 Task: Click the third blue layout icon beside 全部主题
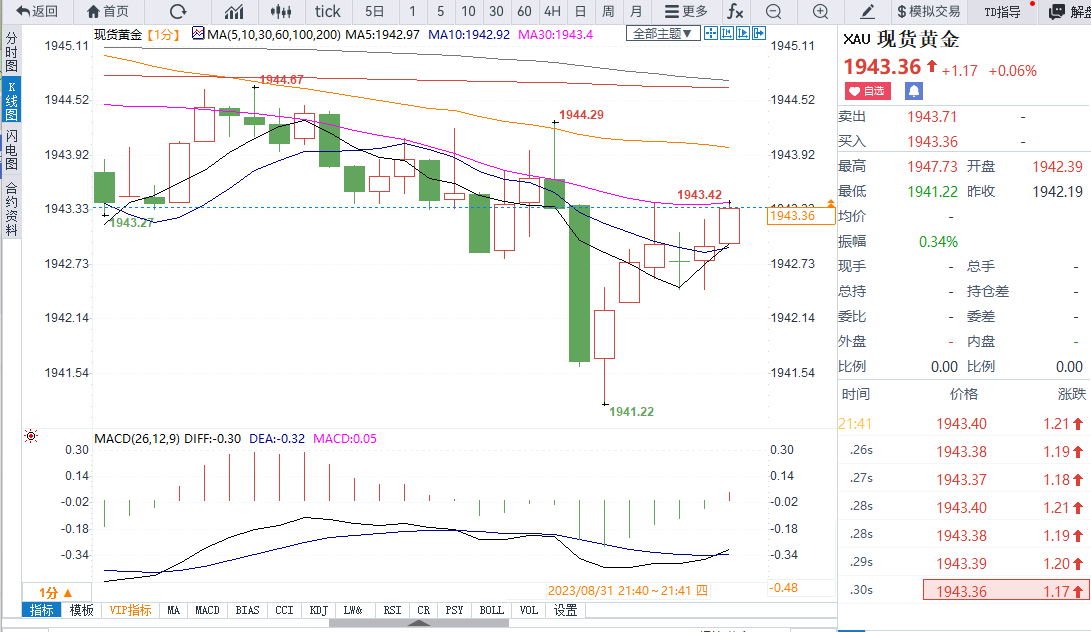pyautogui.click(x=742, y=33)
